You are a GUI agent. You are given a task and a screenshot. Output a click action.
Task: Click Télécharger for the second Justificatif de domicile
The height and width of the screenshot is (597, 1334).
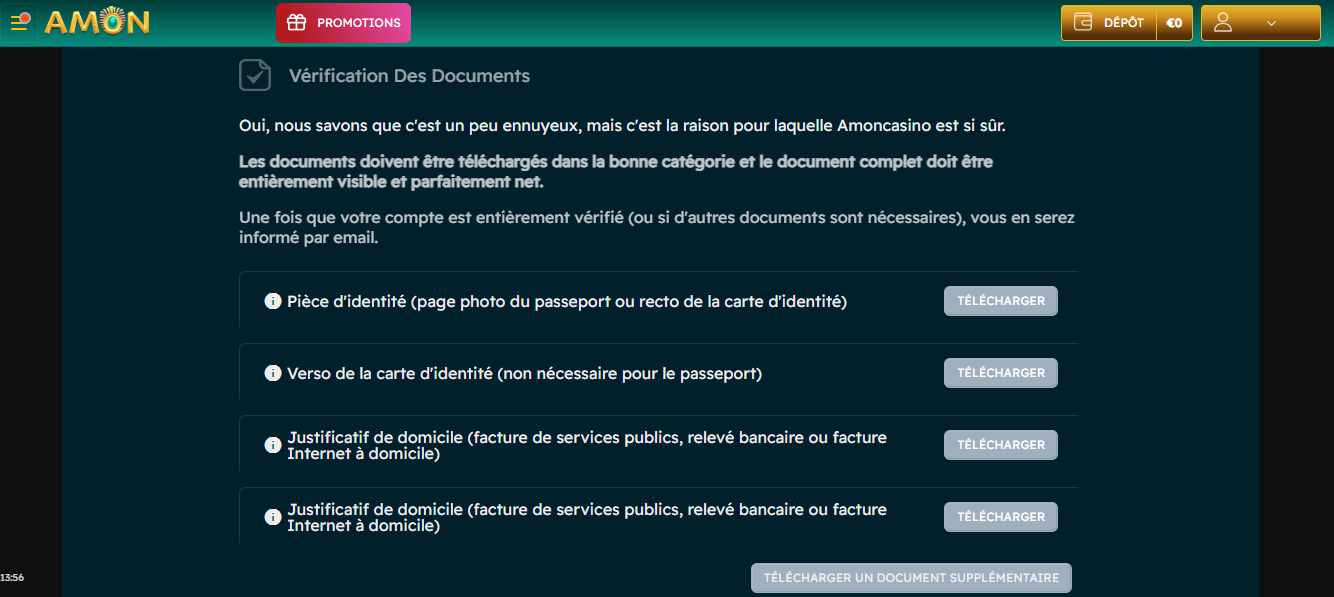pos(1000,517)
